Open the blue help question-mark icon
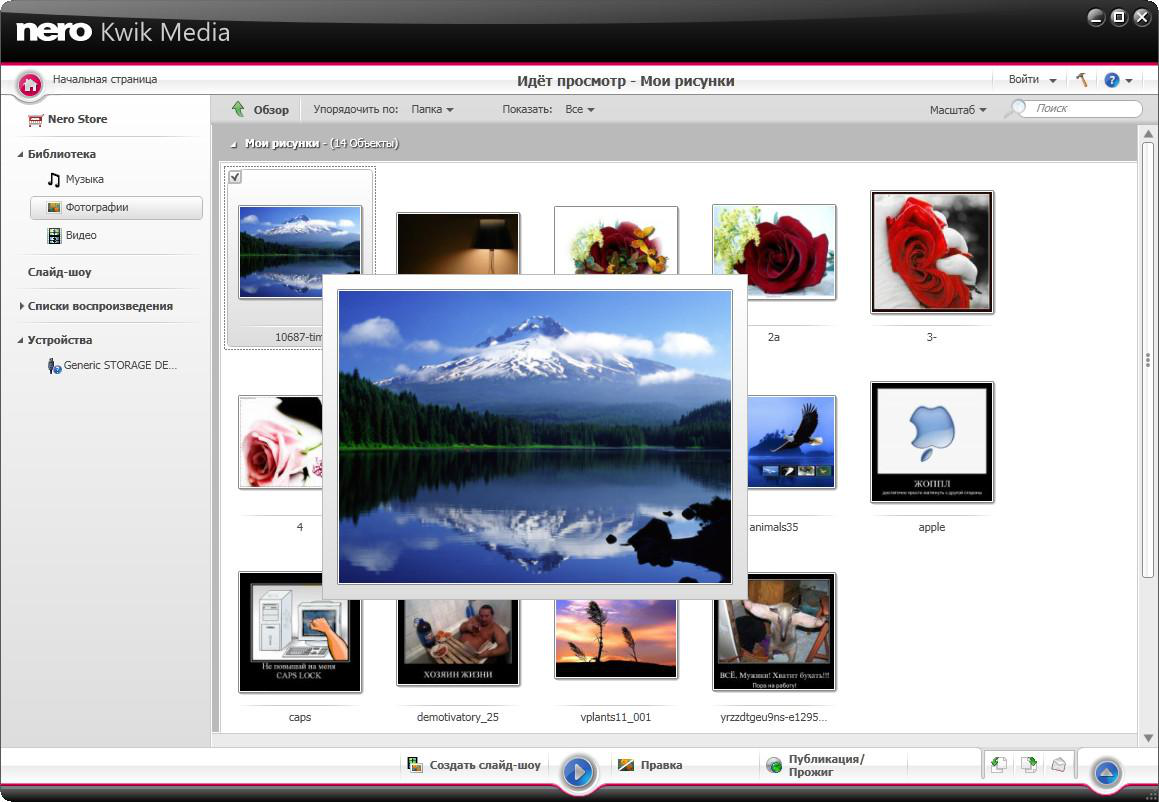This screenshot has width=1159, height=802. coord(1112,80)
